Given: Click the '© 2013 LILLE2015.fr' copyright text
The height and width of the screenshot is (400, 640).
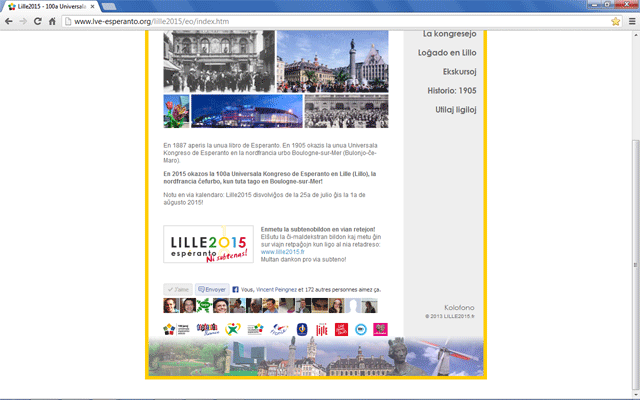Looking at the screenshot, I should coord(450,316).
